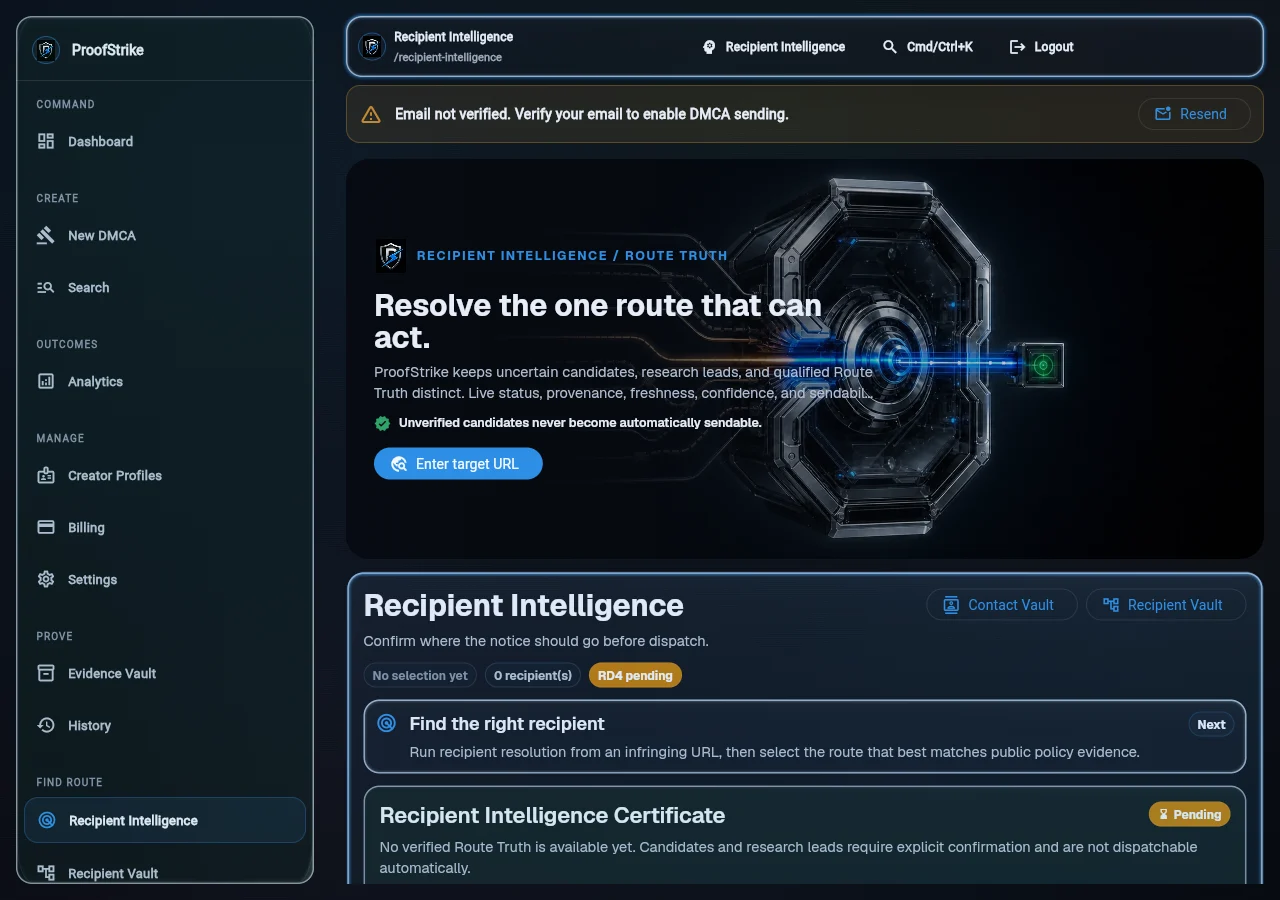Image resolution: width=1280 pixels, height=900 pixels.
Task: Click the Creator Profiles badge icon
Action: click(x=46, y=476)
